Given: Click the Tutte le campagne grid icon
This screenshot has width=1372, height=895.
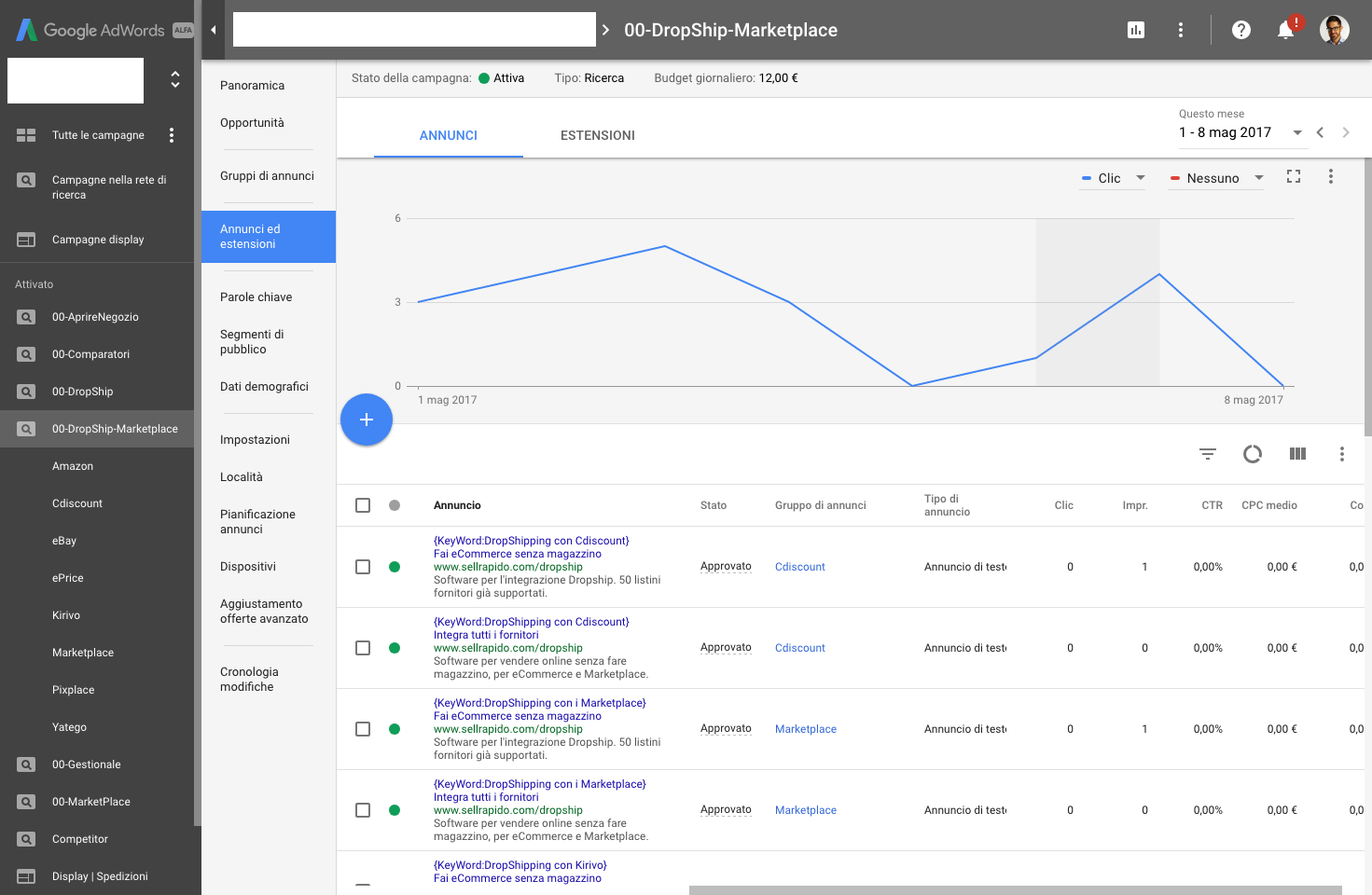Looking at the screenshot, I should (26, 135).
